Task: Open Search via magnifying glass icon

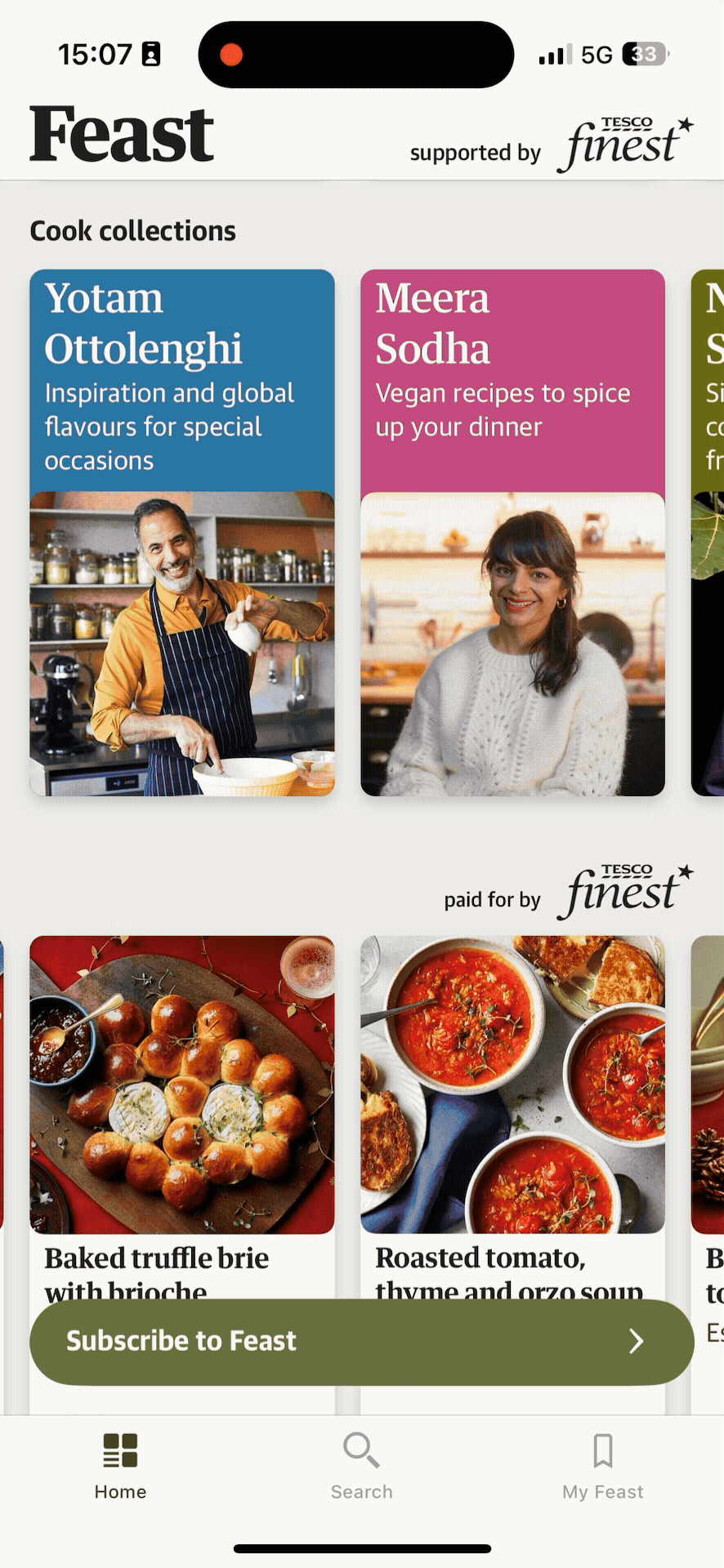Action: 361,1450
